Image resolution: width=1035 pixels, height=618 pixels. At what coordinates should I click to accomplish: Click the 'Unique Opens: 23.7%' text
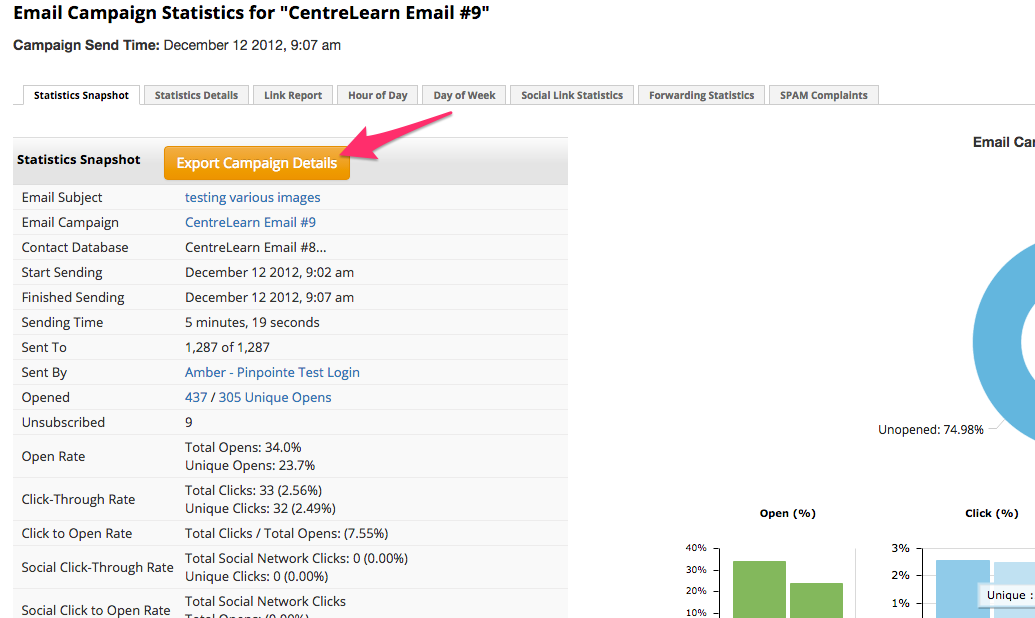tap(250, 465)
